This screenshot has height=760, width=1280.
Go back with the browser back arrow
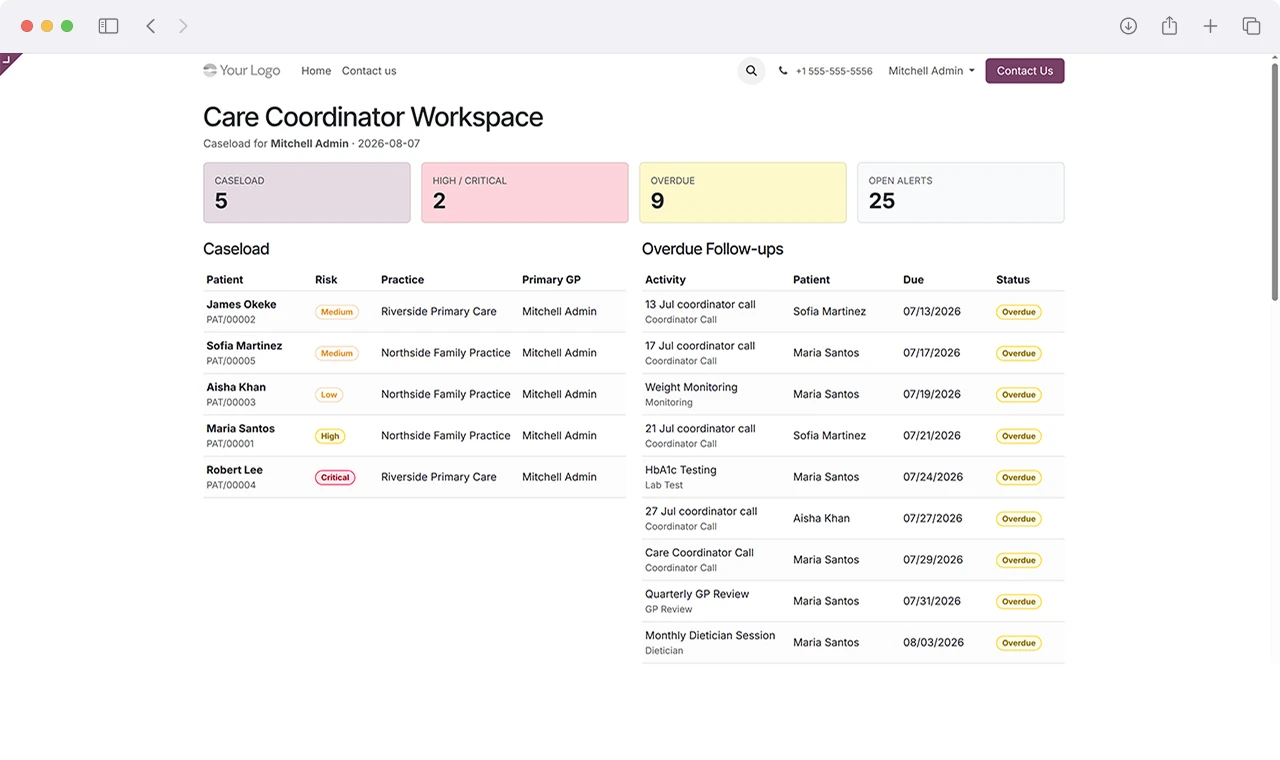[x=150, y=26]
